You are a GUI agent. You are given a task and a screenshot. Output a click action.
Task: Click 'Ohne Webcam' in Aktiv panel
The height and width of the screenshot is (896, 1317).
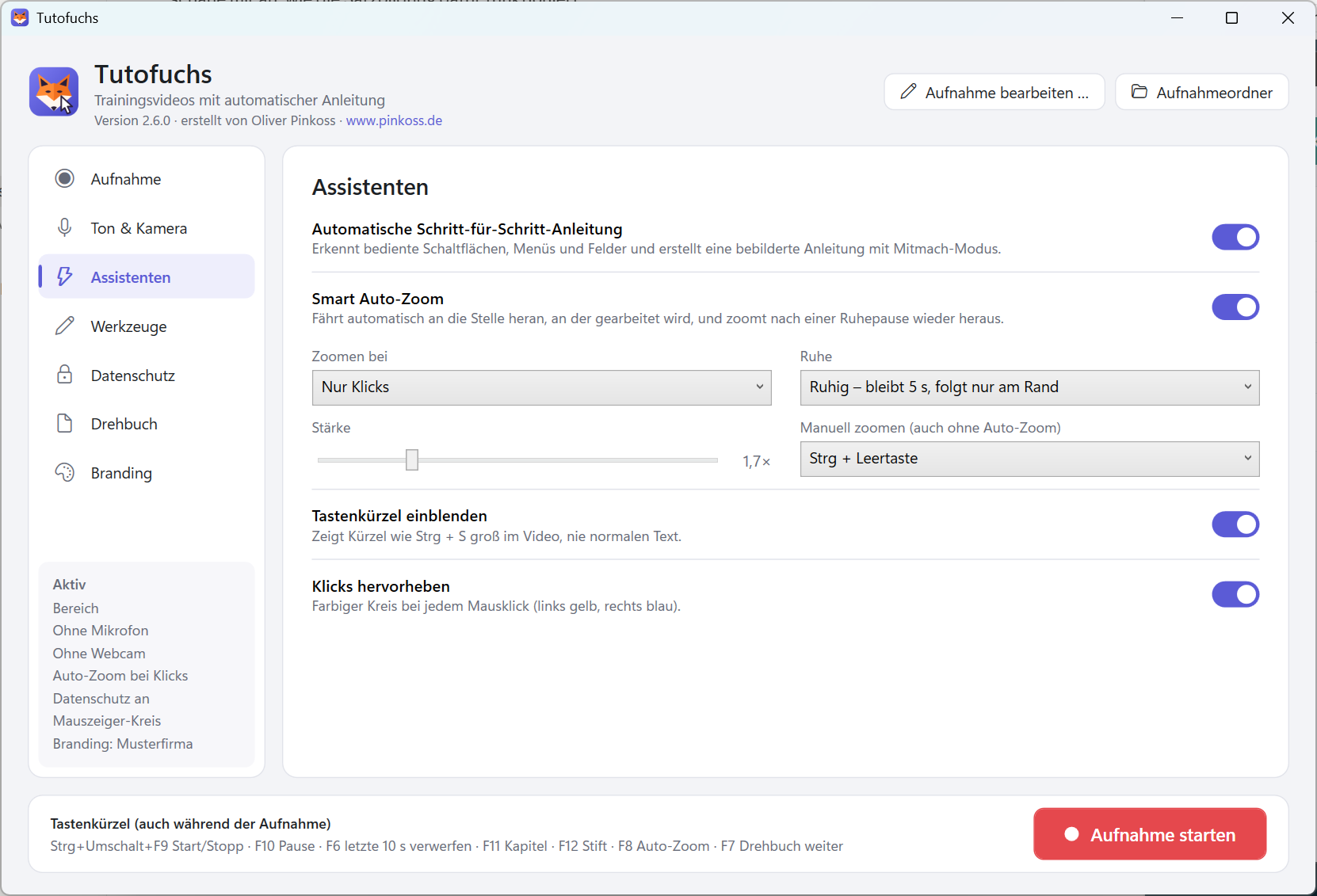(x=99, y=654)
